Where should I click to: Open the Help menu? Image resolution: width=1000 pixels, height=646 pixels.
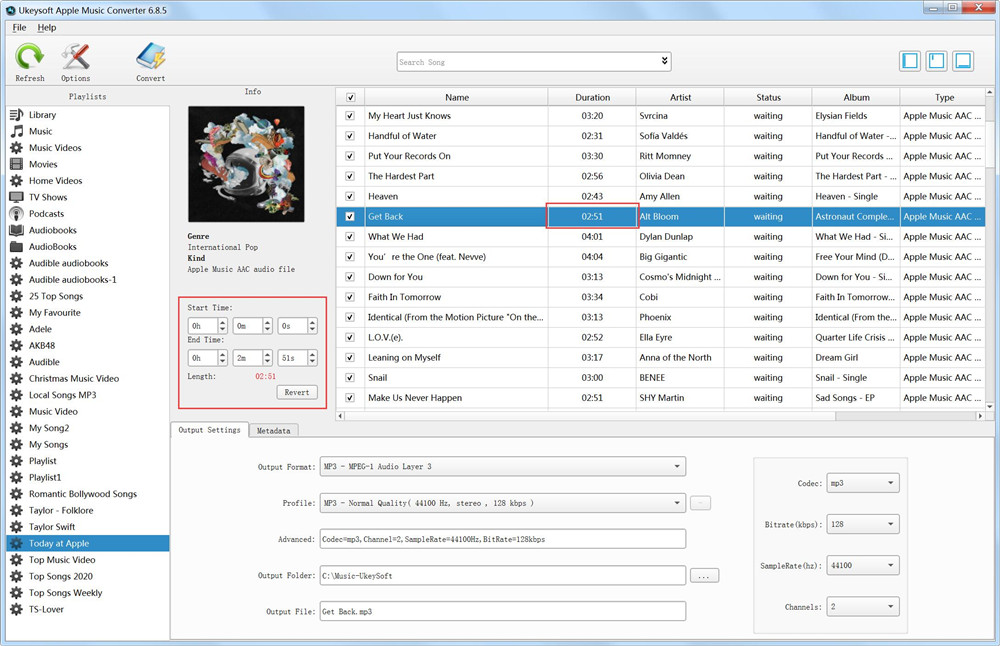pyautogui.click(x=47, y=27)
